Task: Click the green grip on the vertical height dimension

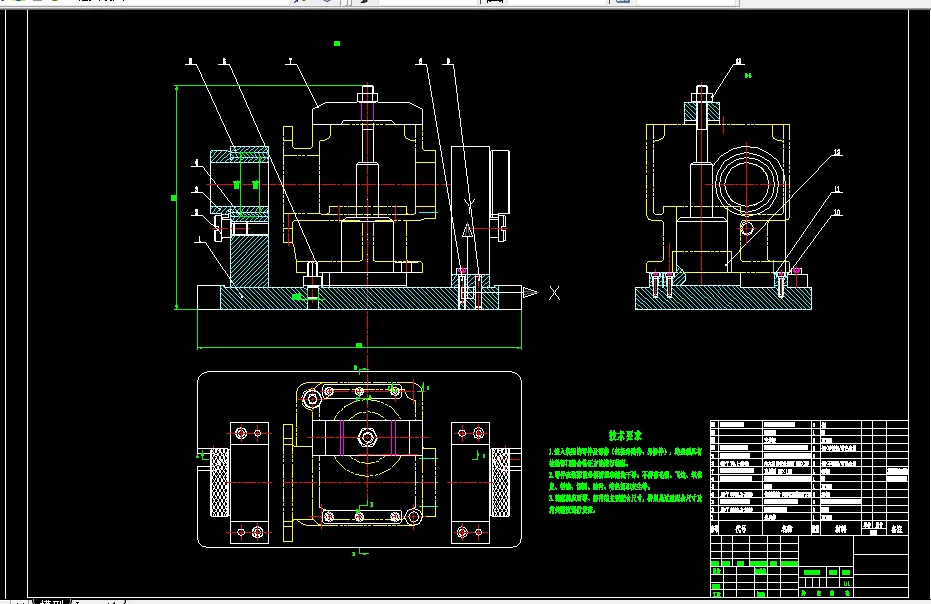Action: pyautogui.click(x=174, y=198)
